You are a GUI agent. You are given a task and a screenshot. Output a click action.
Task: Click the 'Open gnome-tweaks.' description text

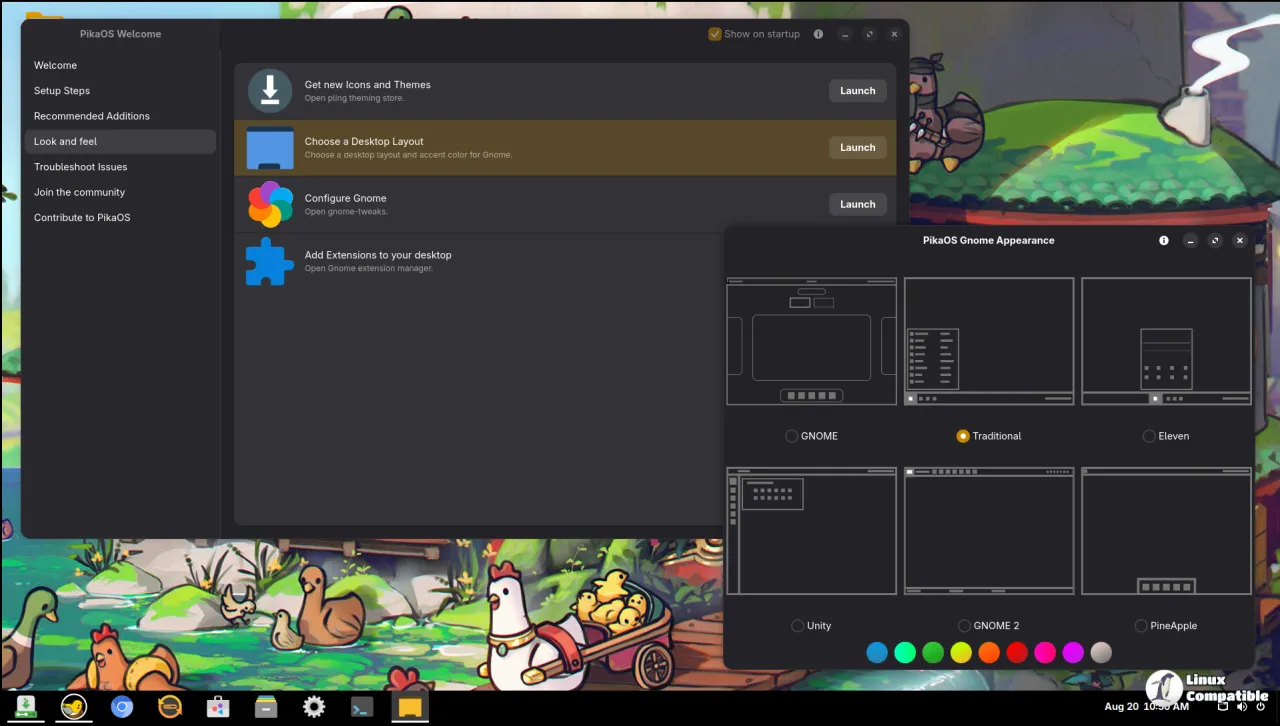pyautogui.click(x=346, y=212)
